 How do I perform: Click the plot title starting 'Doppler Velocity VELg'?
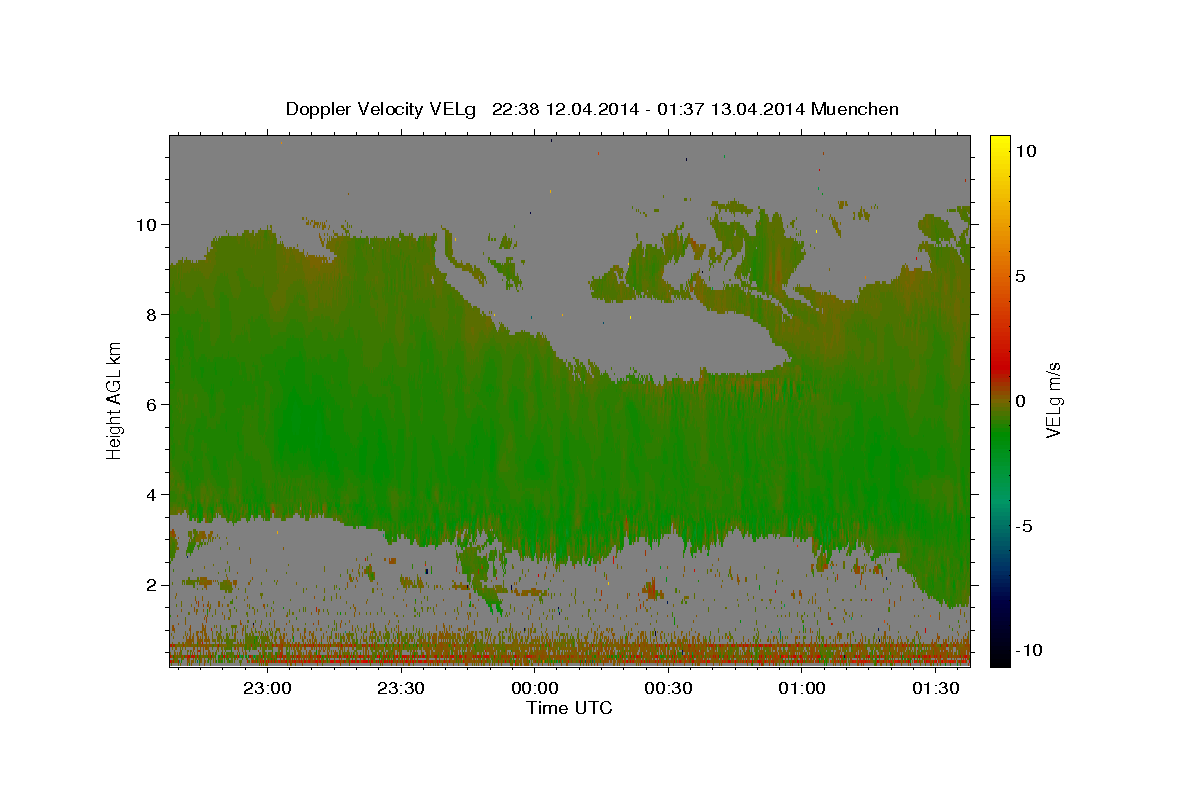pyautogui.click(x=592, y=109)
